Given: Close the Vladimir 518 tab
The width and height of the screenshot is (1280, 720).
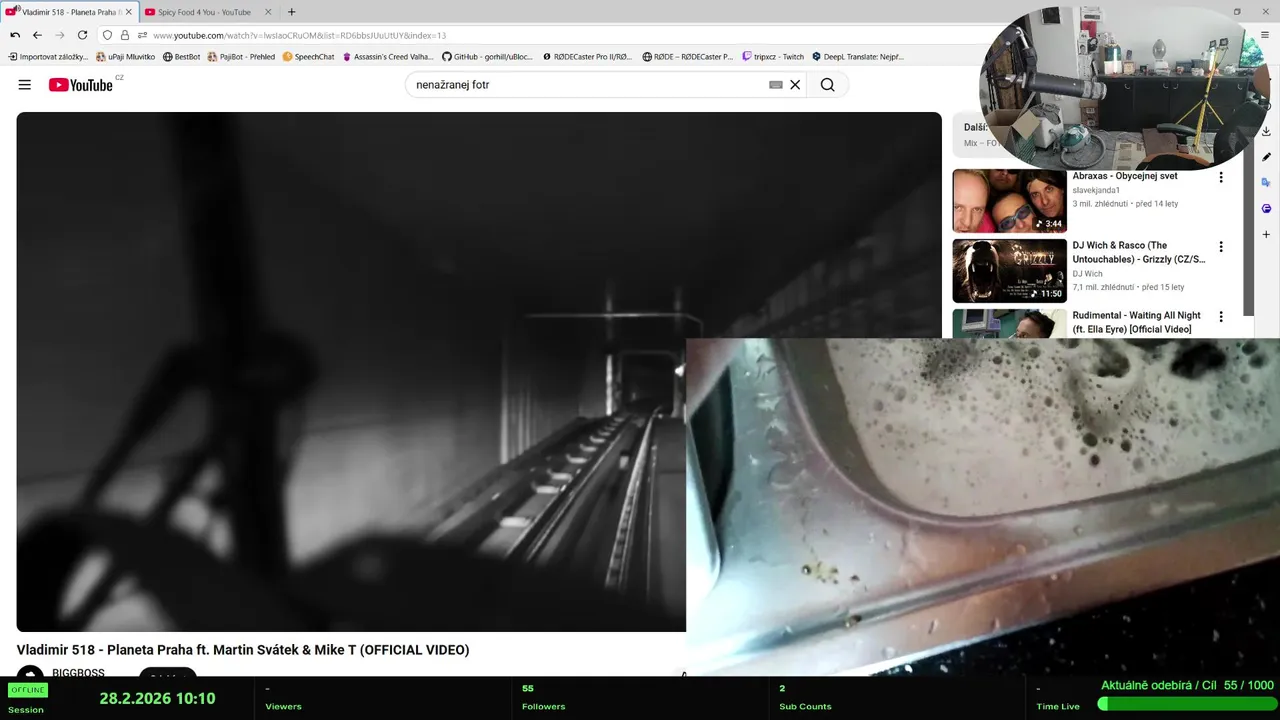Looking at the screenshot, I should tap(128, 12).
